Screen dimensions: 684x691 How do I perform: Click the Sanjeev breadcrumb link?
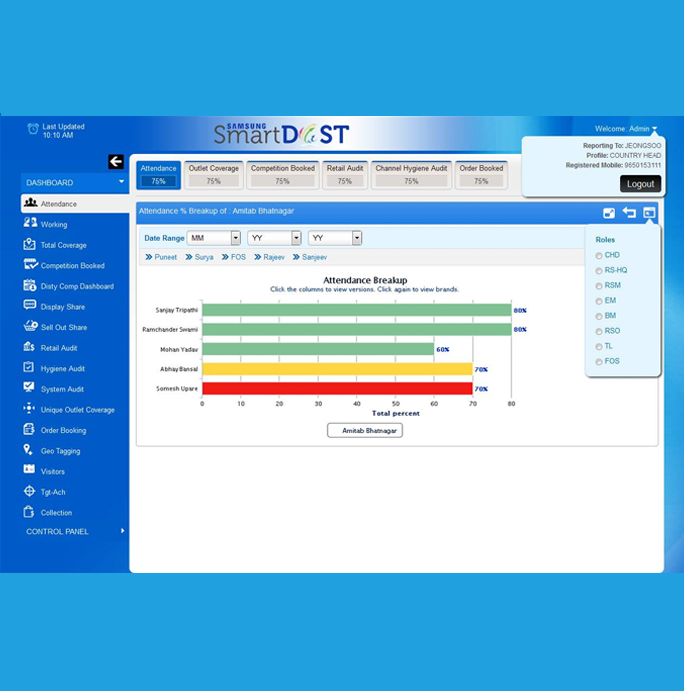[x=314, y=257]
